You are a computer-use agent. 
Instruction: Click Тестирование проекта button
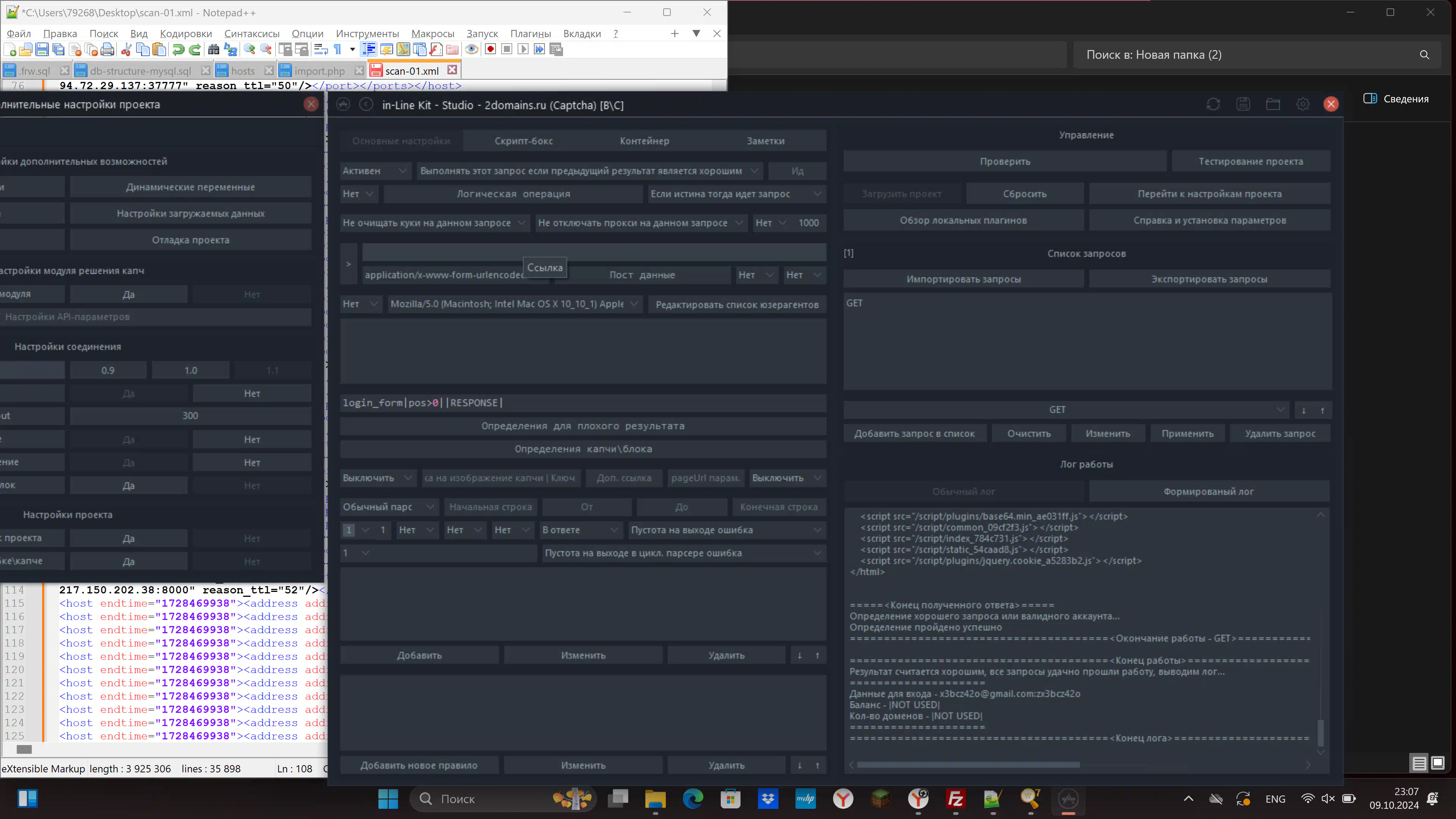pos(1251,161)
